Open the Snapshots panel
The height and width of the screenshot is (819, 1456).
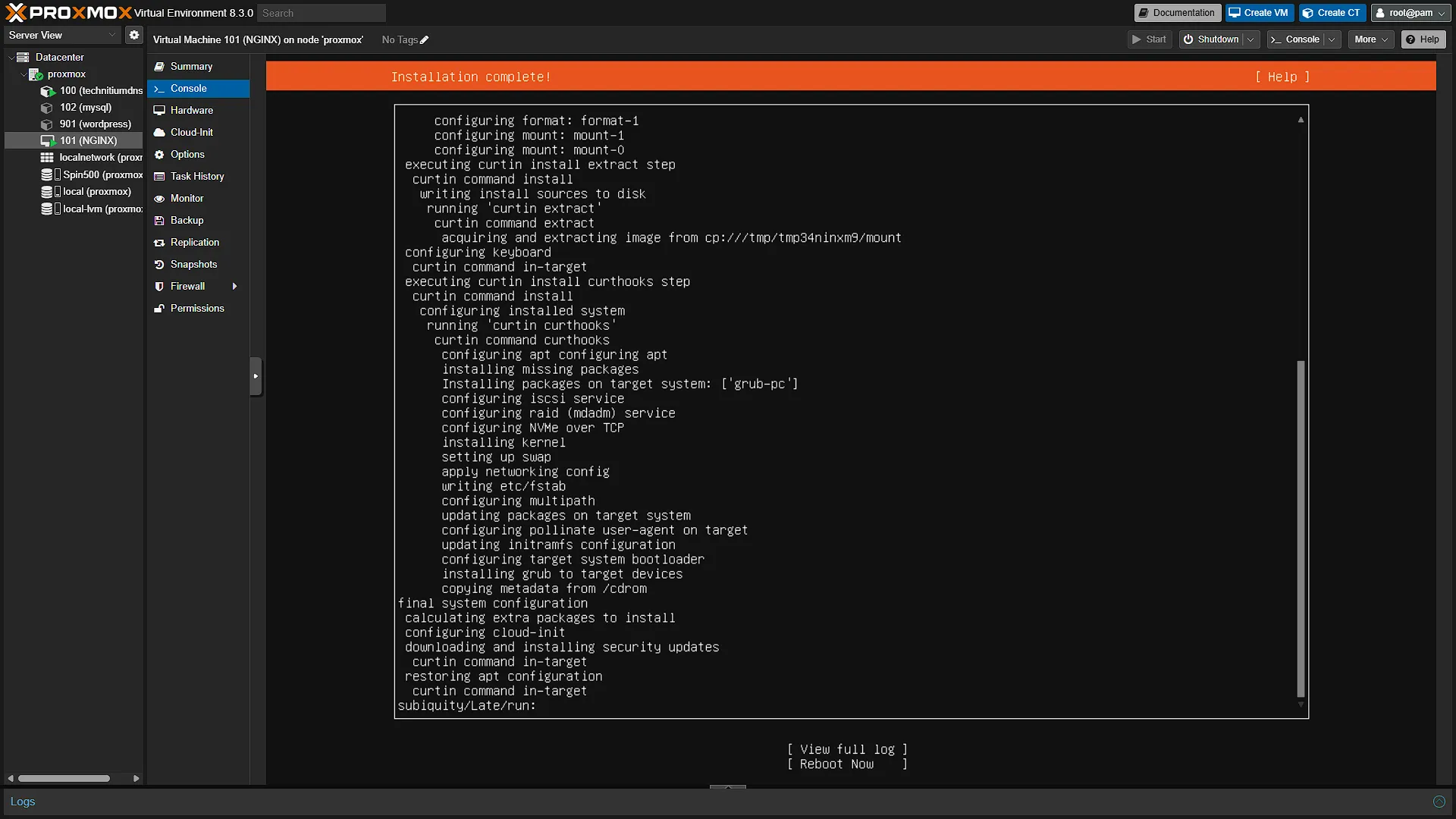[198, 265]
